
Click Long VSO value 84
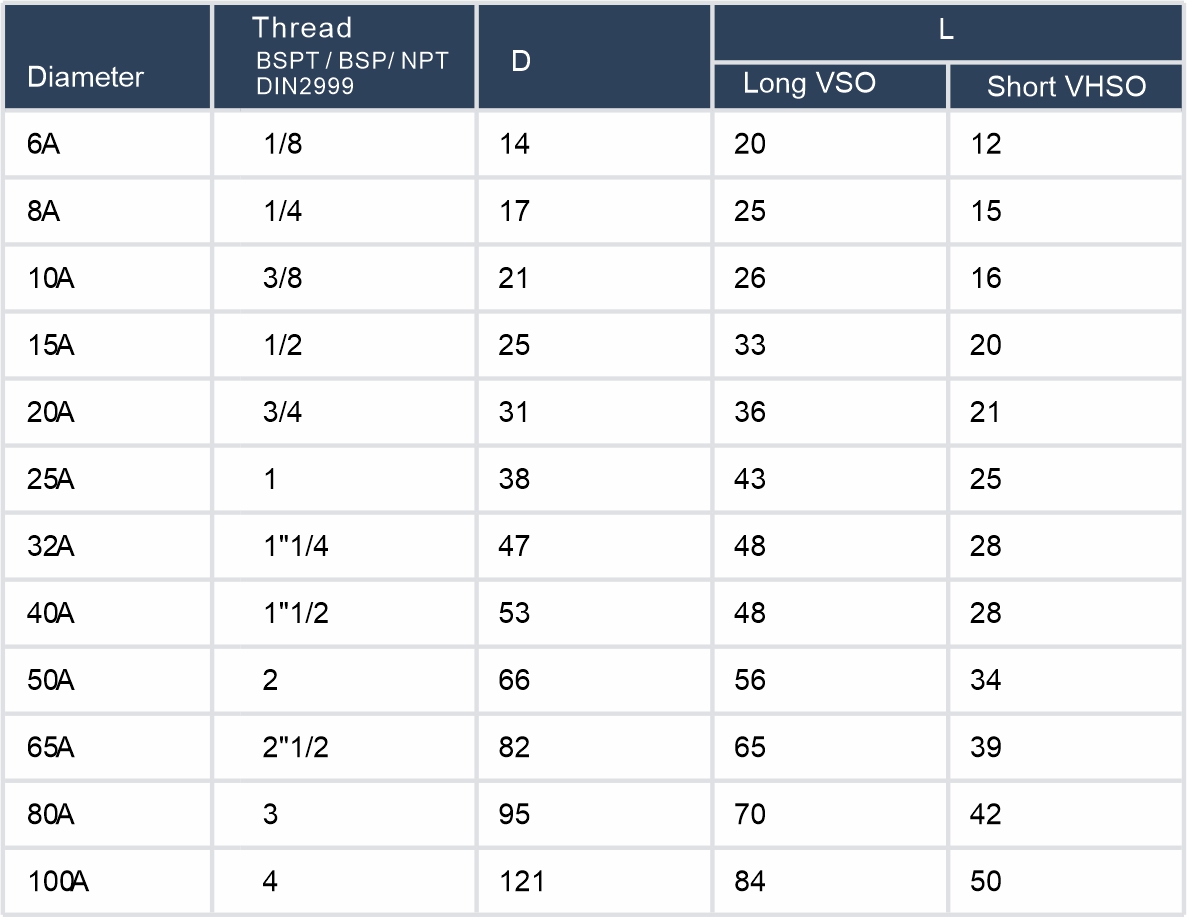pyautogui.click(x=749, y=881)
